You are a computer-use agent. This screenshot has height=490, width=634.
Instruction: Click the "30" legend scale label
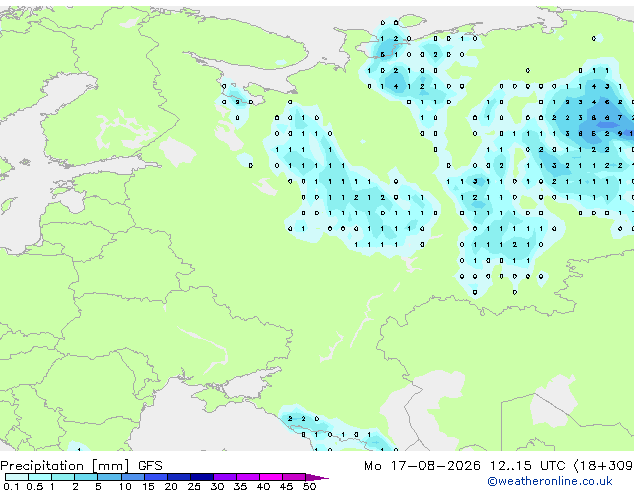(217, 486)
